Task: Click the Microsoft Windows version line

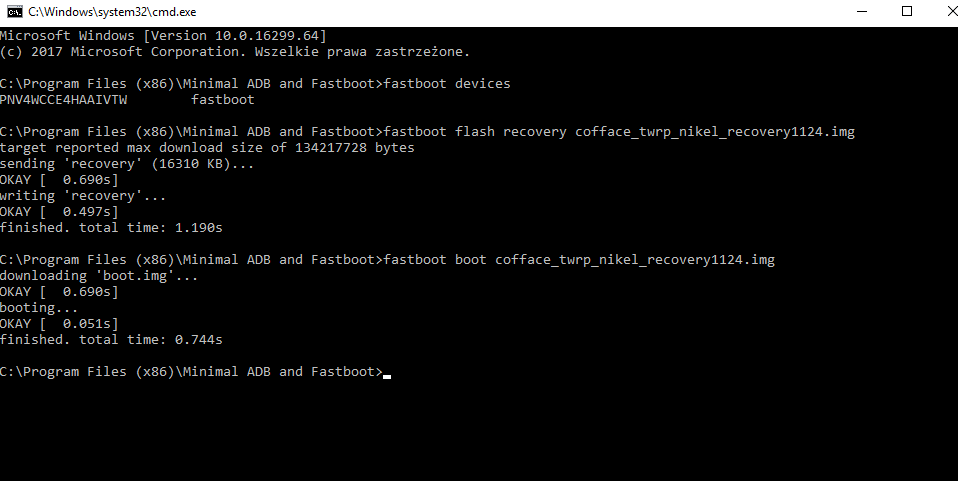Action: tap(163, 35)
